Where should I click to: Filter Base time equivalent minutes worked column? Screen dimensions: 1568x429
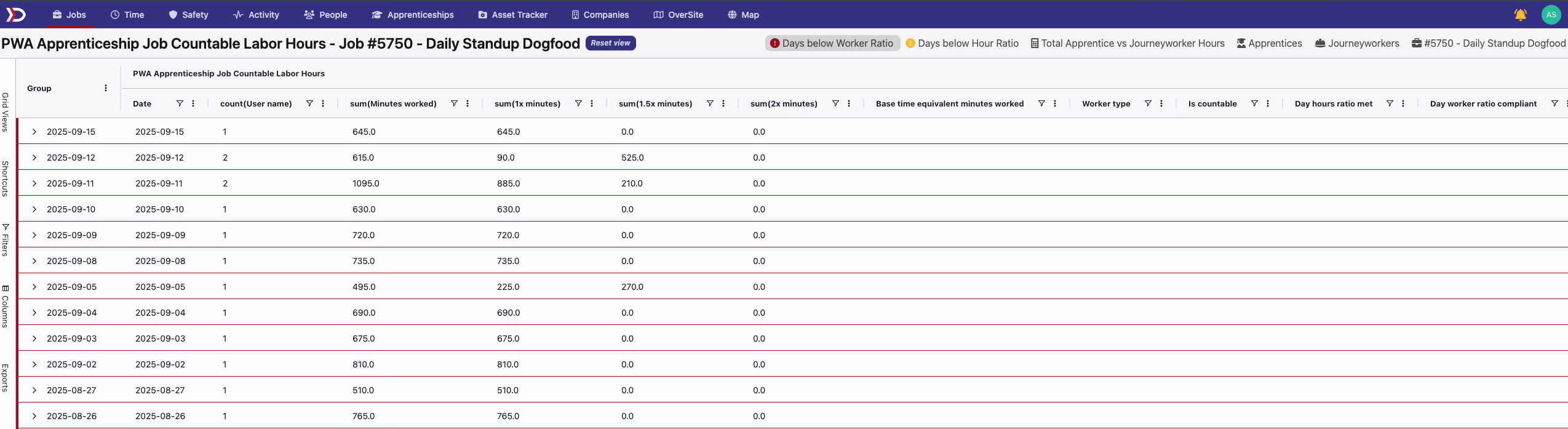click(1041, 103)
